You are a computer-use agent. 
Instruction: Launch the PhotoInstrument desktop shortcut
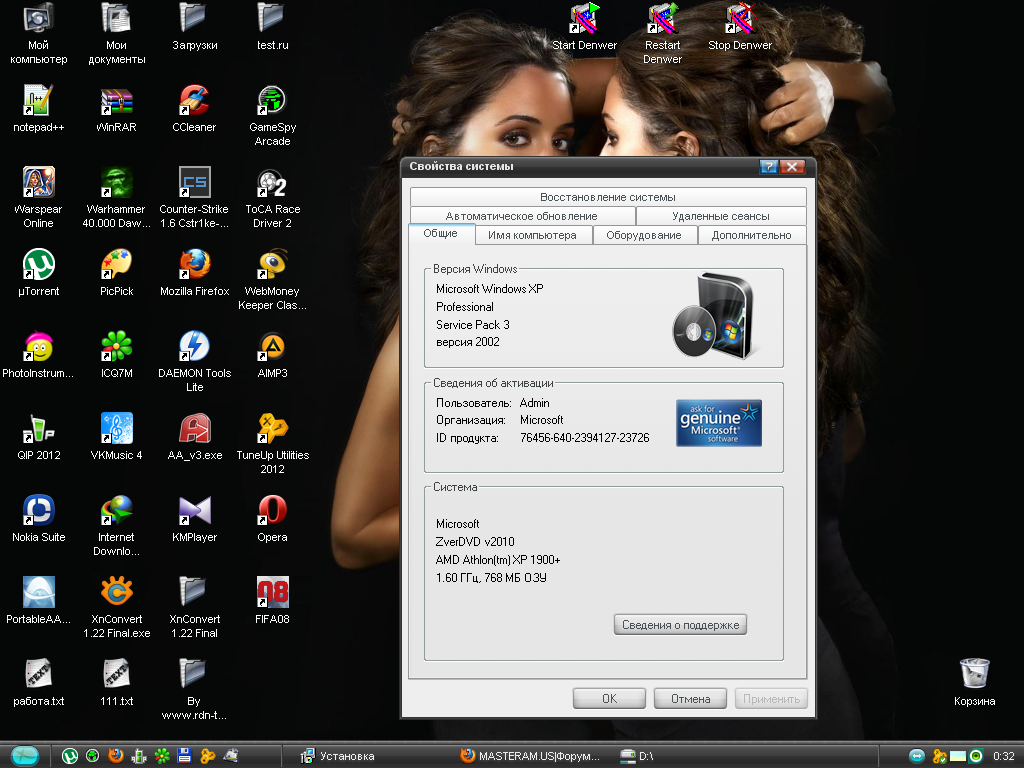(39, 355)
